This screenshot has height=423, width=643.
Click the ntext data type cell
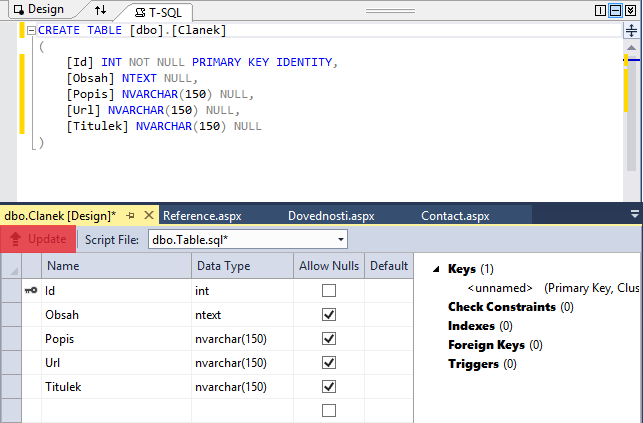coord(242,314)
